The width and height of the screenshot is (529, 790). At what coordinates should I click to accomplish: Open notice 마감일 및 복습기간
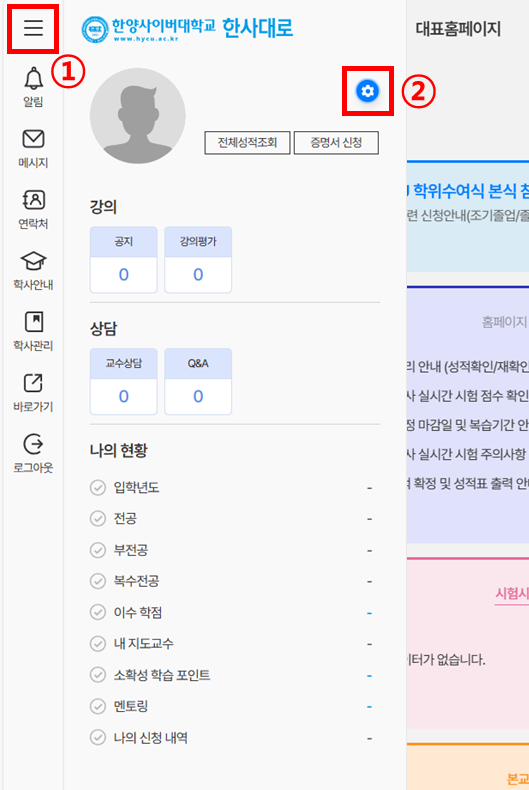coord(468,425)
